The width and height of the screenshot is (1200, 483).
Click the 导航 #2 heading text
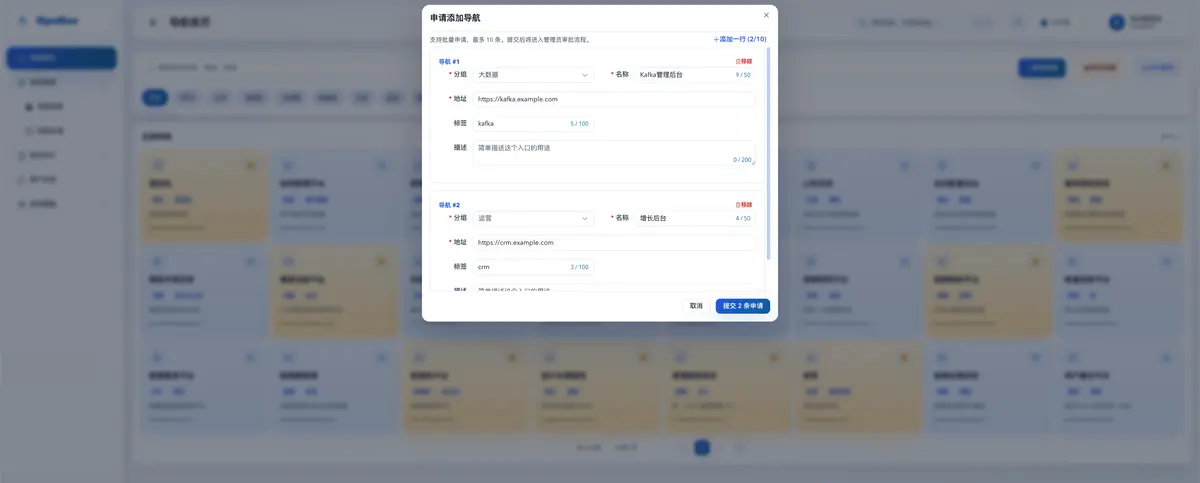pos(449,204)
